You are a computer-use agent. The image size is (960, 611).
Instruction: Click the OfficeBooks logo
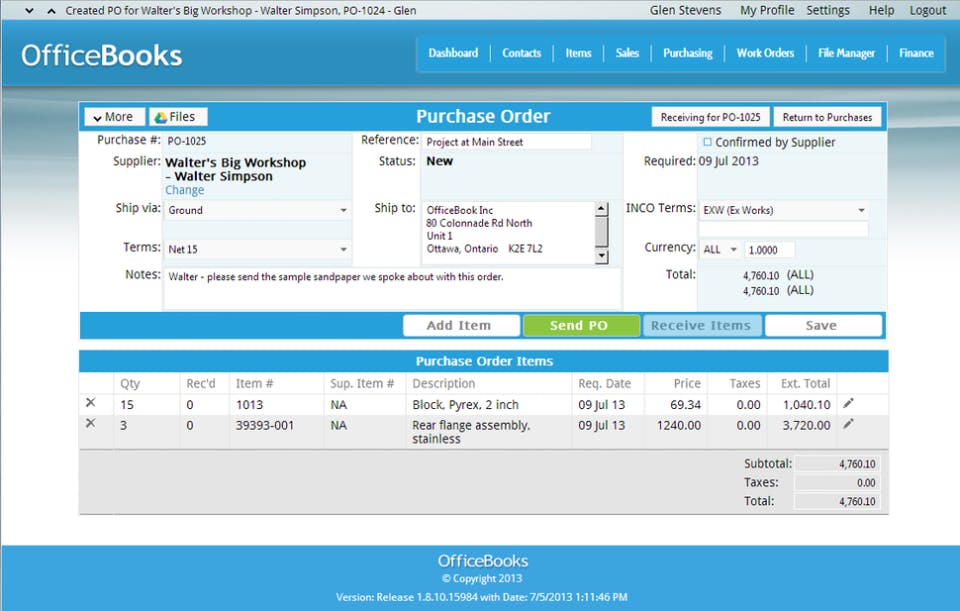tap(101, 56)
